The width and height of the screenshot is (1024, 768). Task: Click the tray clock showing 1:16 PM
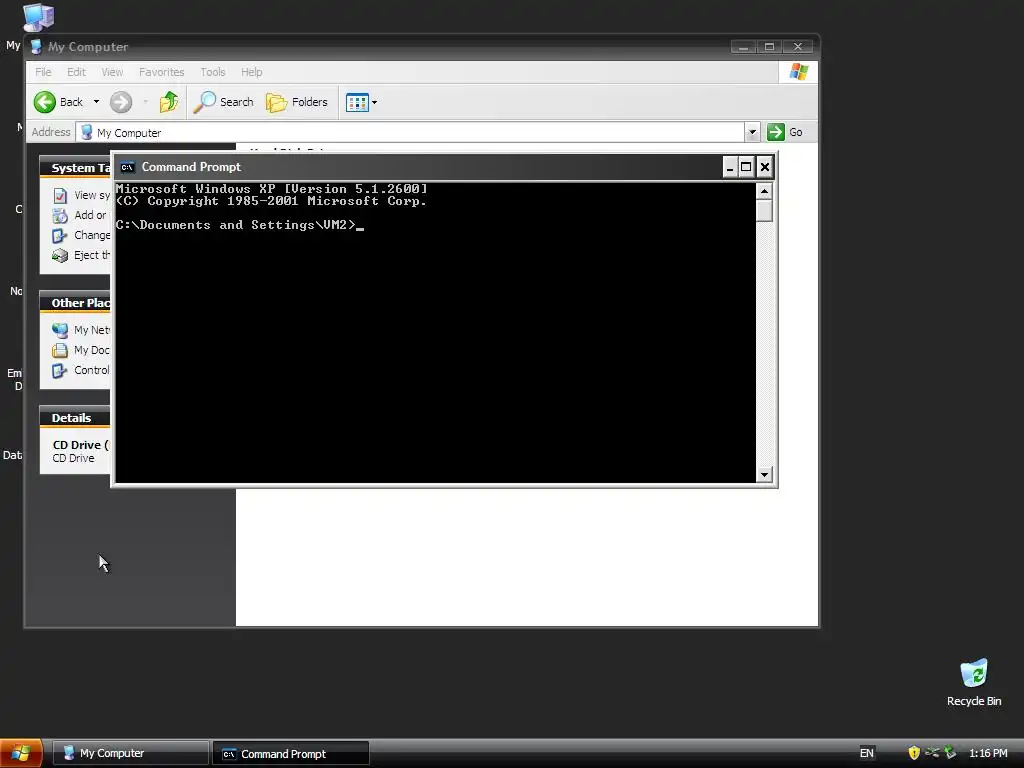point(988,753)
